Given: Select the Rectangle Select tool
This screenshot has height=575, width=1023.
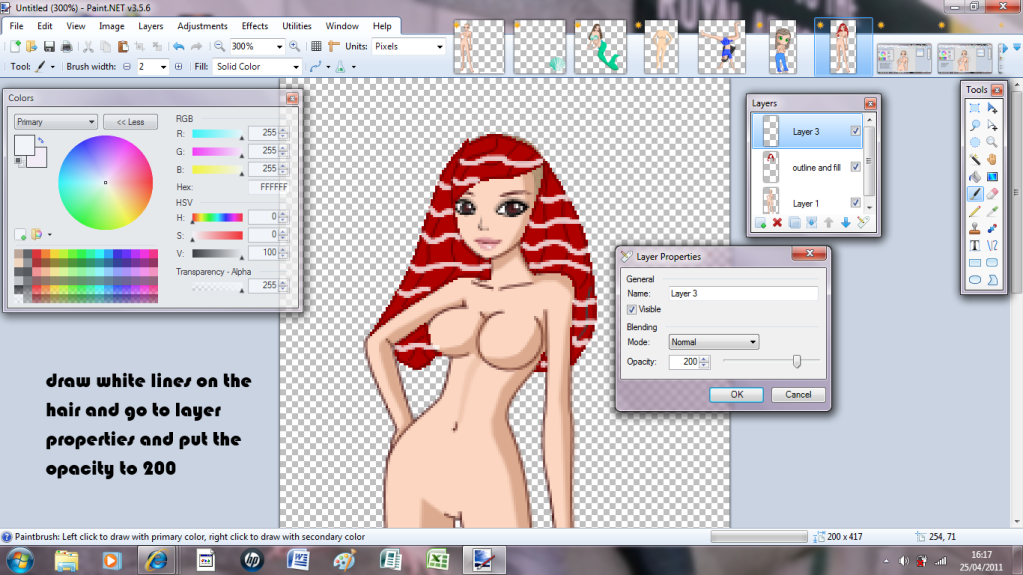Looking at the screenshot, I should pyautogui.click(x=975, y=108).
